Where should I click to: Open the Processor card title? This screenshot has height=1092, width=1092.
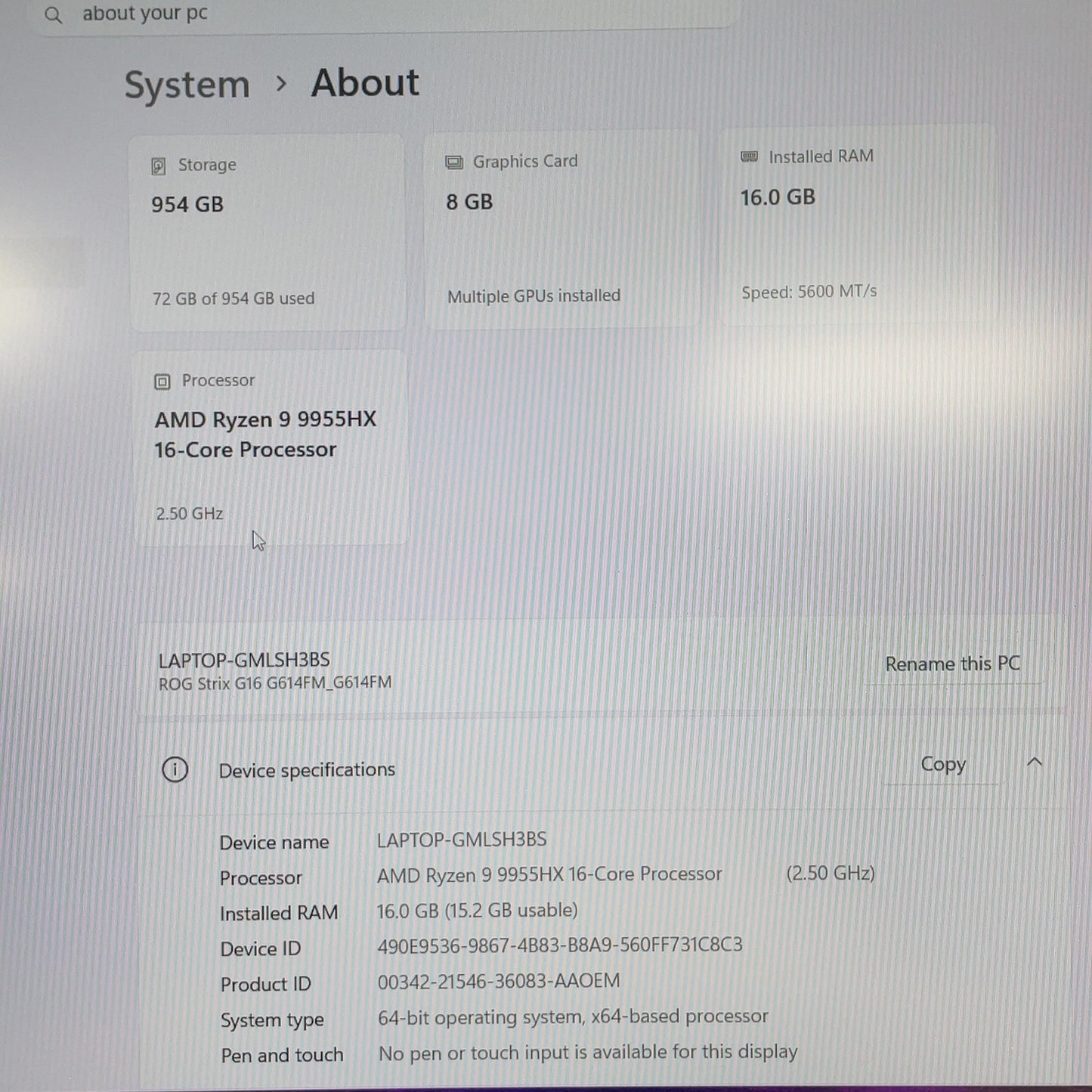click(x=218, y=381)
